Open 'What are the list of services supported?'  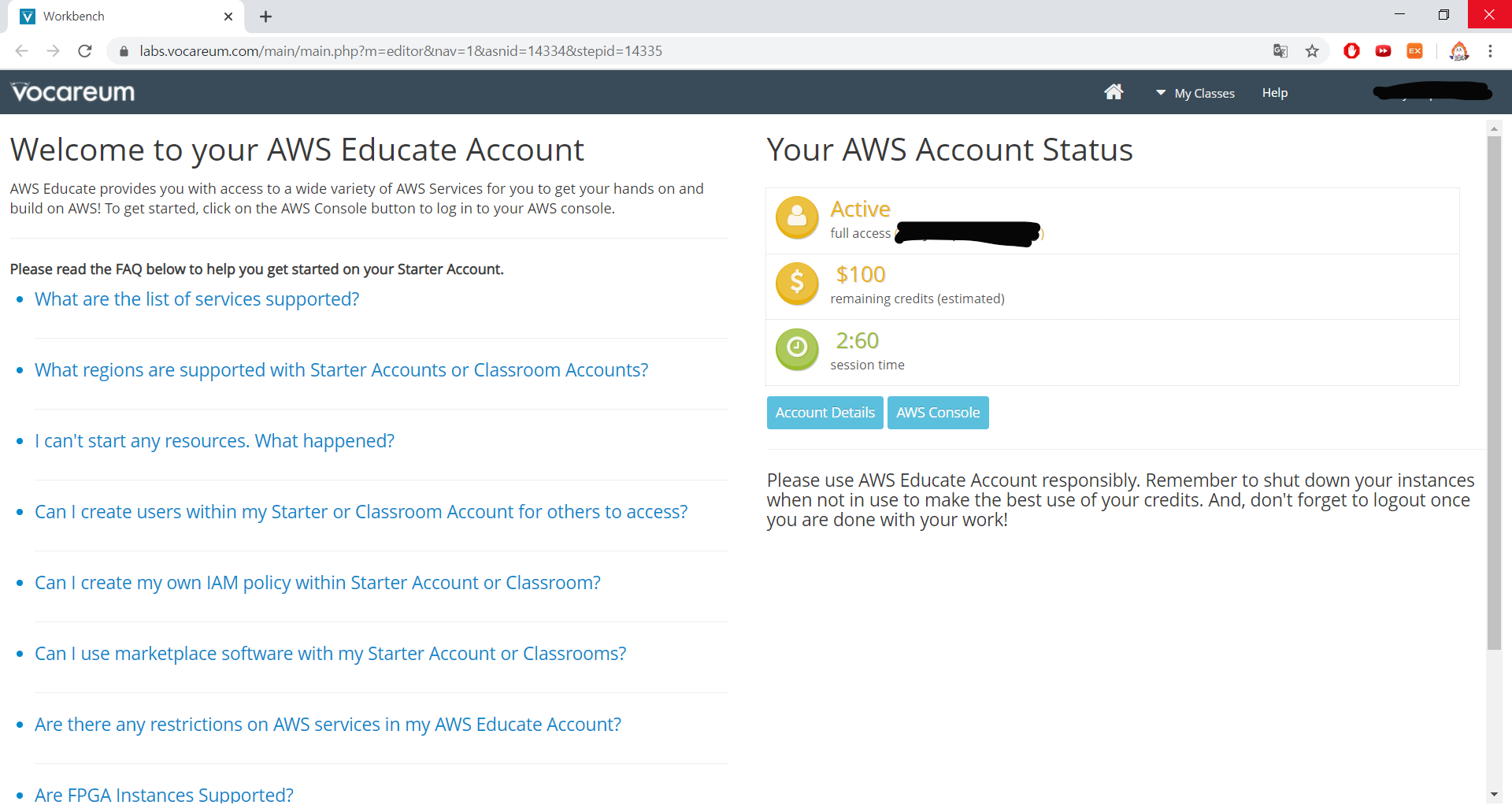(x=197, y=299)
